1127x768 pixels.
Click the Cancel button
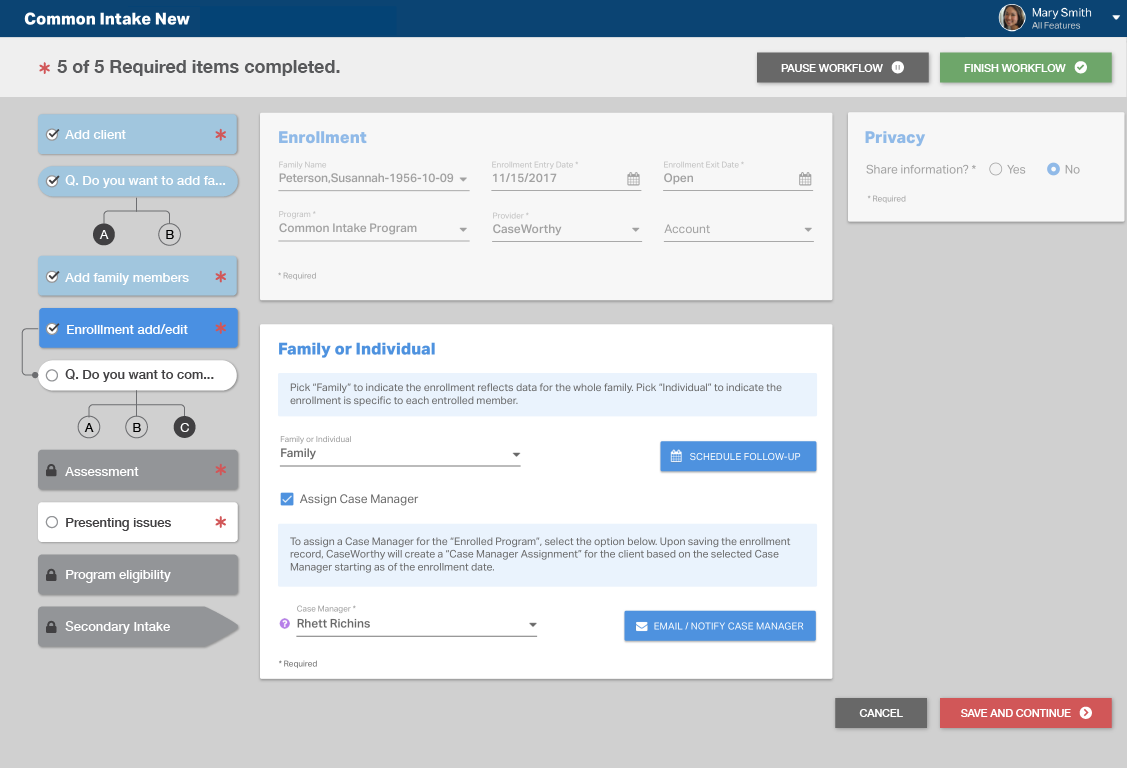[x=881, y=713]
